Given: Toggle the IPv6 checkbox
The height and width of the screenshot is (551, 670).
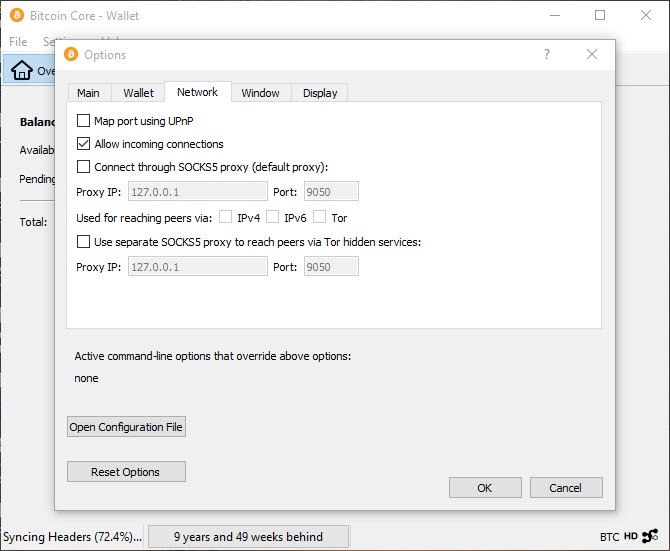Looking at the screenshot, I should click(x=273, y=217).
